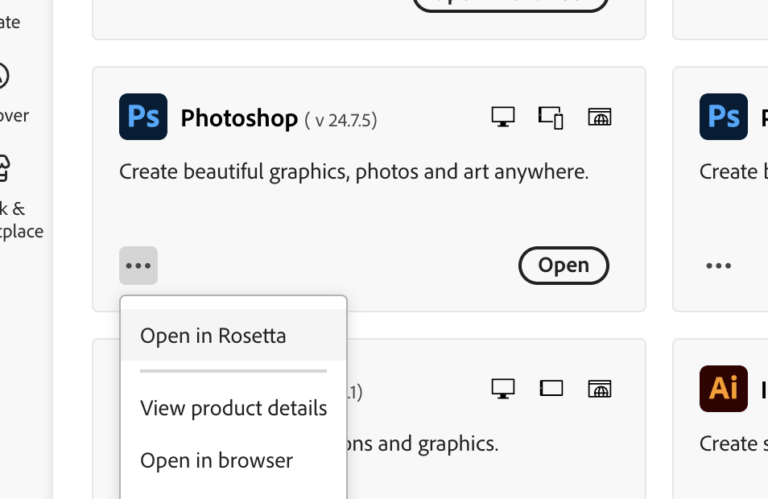Image resolution: width=768 pixels, height=499 pixels.
Task: Open Photoshop with the Open button
Action: 564,265
